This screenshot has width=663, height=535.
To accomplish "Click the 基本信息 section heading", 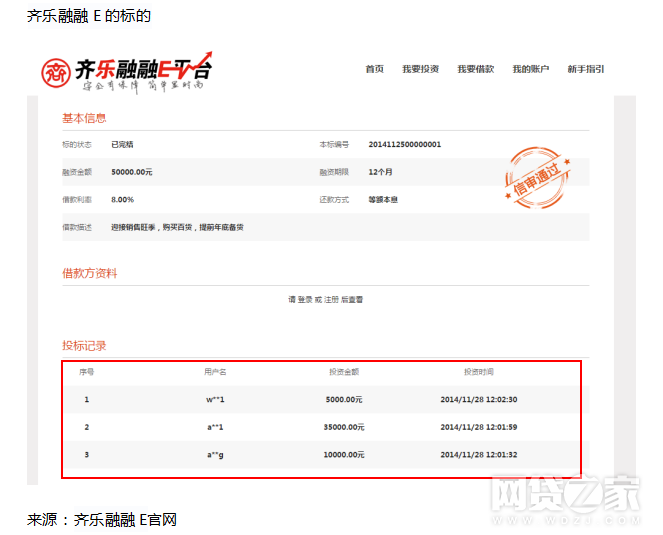I will coord(84,119).
